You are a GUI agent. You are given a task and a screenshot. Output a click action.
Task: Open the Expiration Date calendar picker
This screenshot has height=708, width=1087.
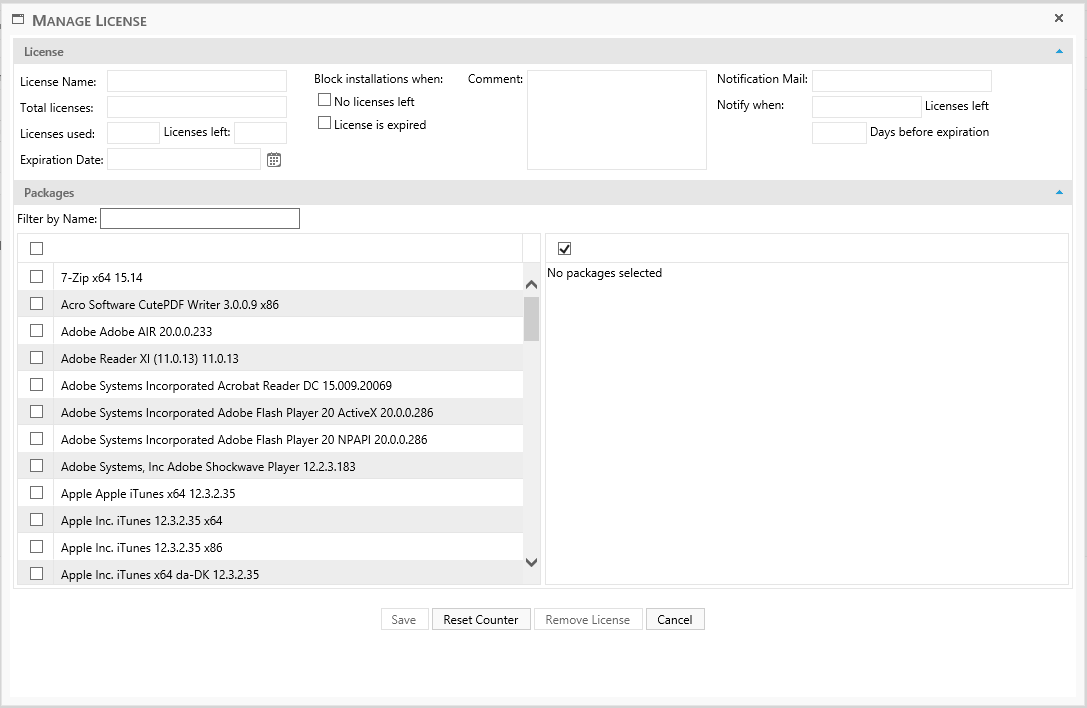click(x=274, y=159)
